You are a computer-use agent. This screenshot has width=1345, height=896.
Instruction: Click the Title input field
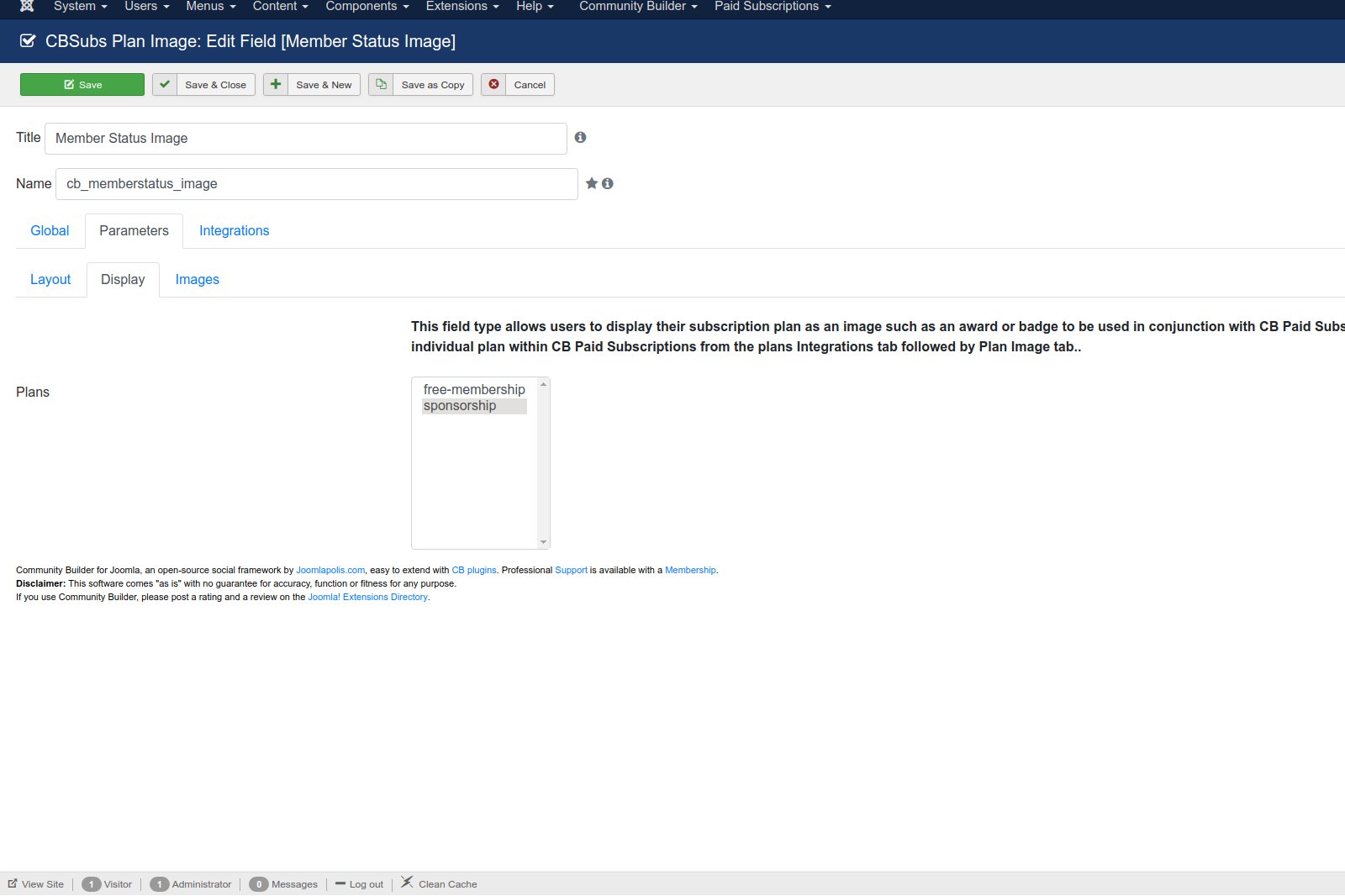306,139
